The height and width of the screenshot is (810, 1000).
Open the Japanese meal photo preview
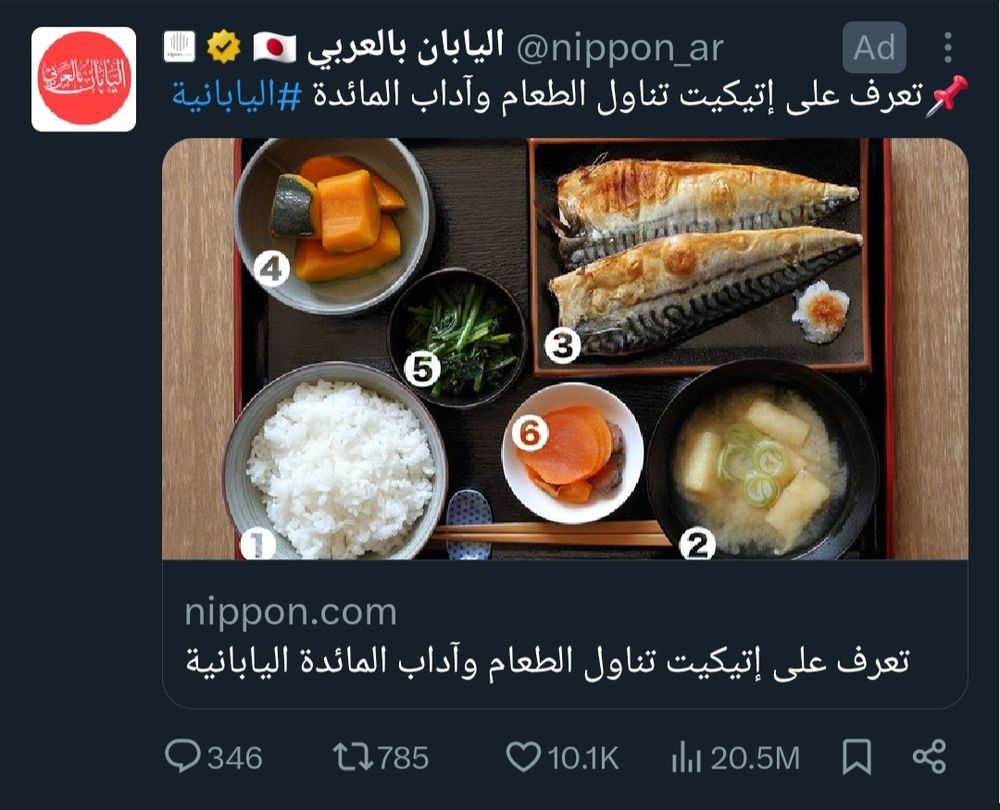click(x=565, y=349)
